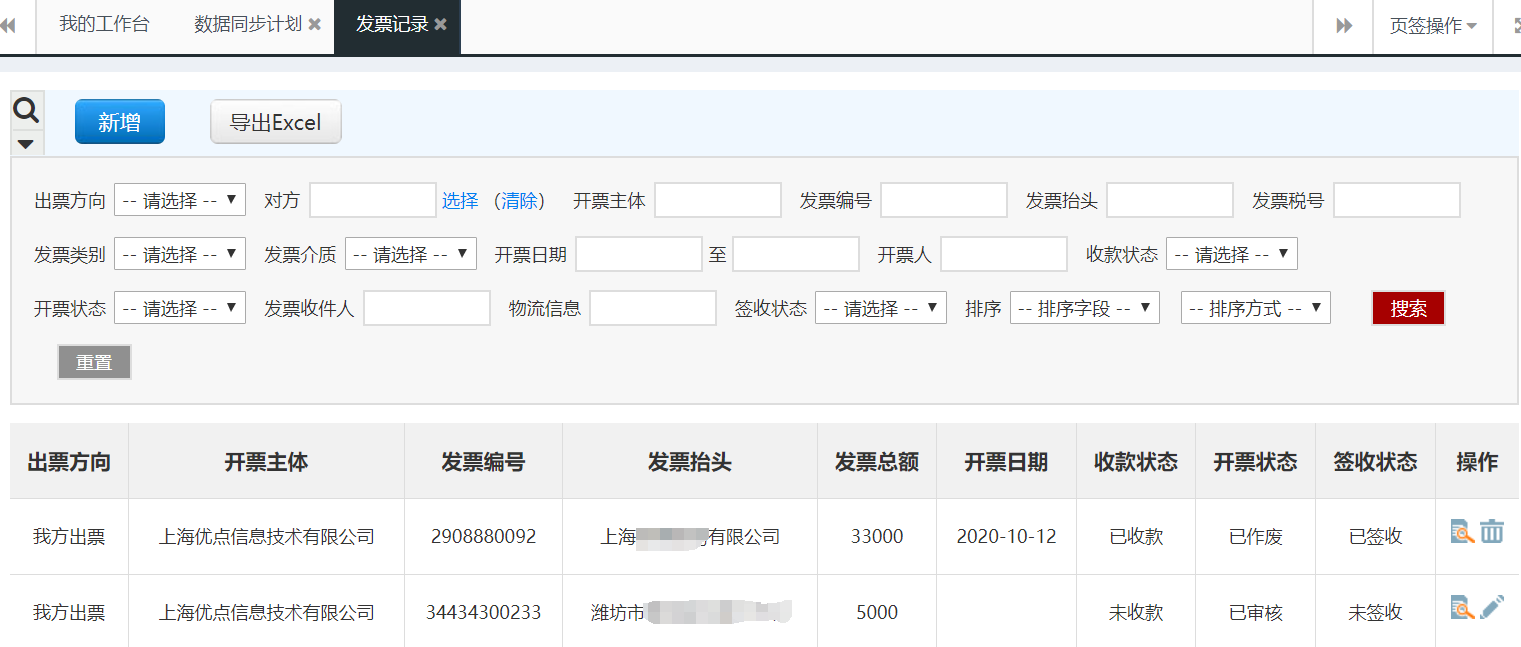
Task: Click the red 搜索 button
Action: tap(1408, 309)
